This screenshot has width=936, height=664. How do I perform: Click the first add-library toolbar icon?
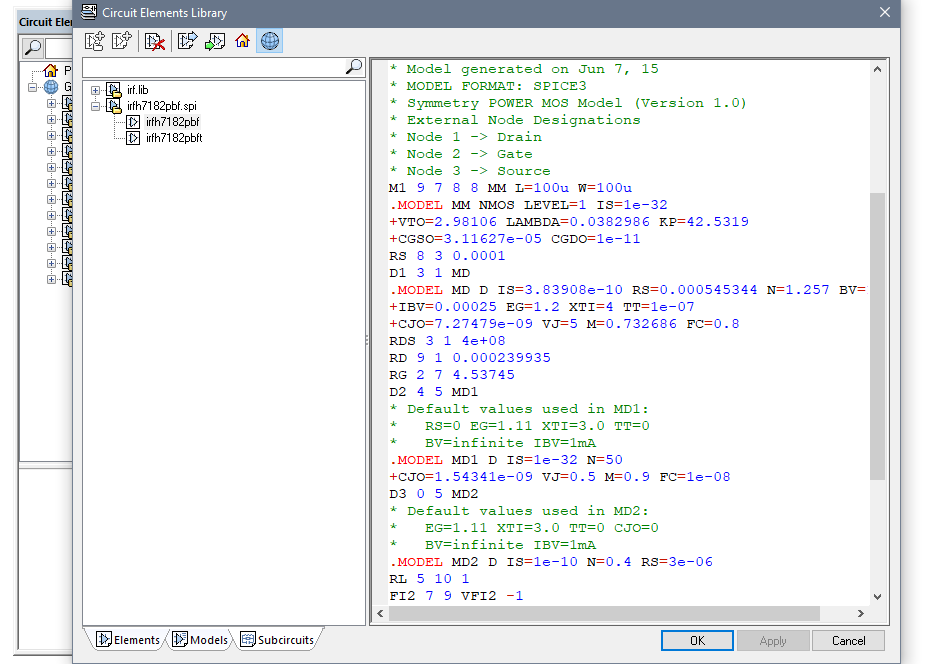94,41
